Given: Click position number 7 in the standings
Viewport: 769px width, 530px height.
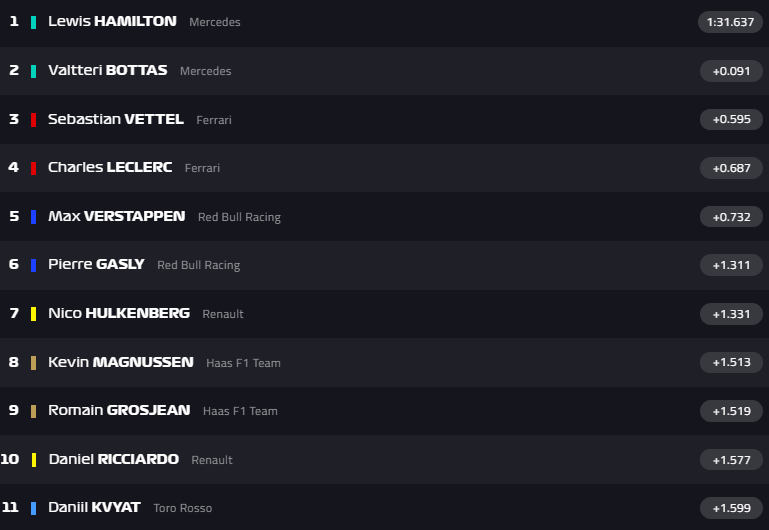Looking at the screenshot, I should (14, 313).
